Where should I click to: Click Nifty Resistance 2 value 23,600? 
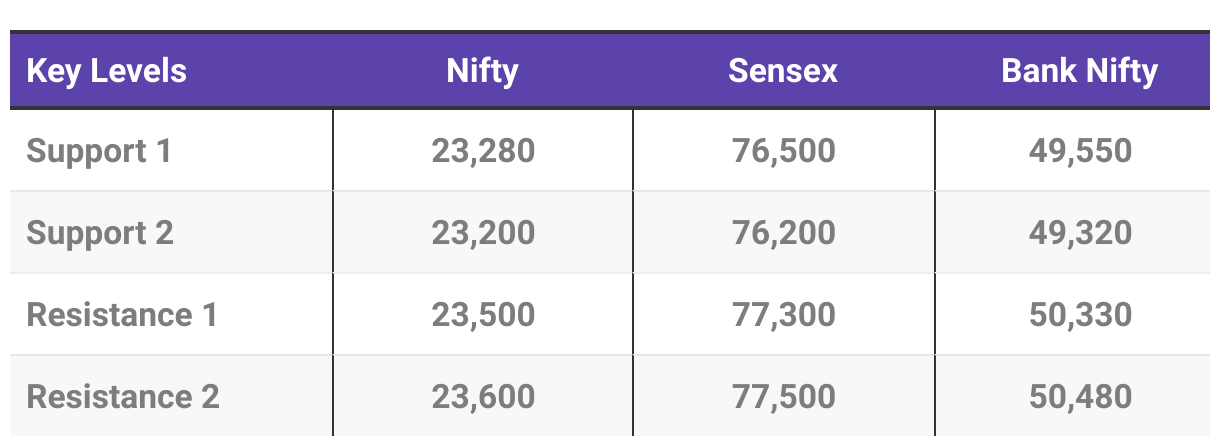pyautogui.click(x=483, y=397)
